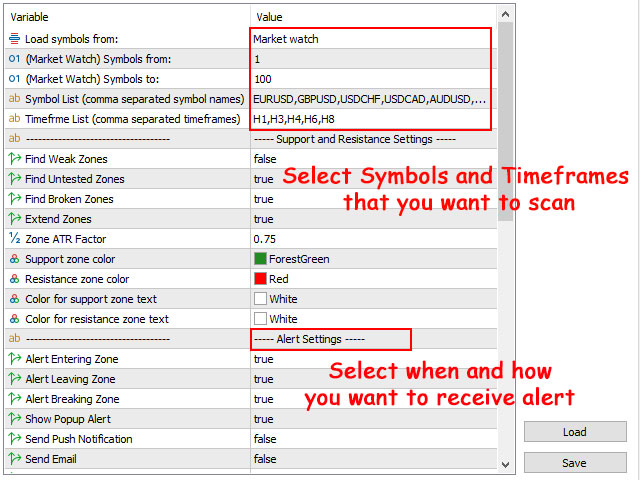This screenshot has height=480, width=640.
Task: Click bool icon beside Find Weak Zones
Action: point(14,158)
